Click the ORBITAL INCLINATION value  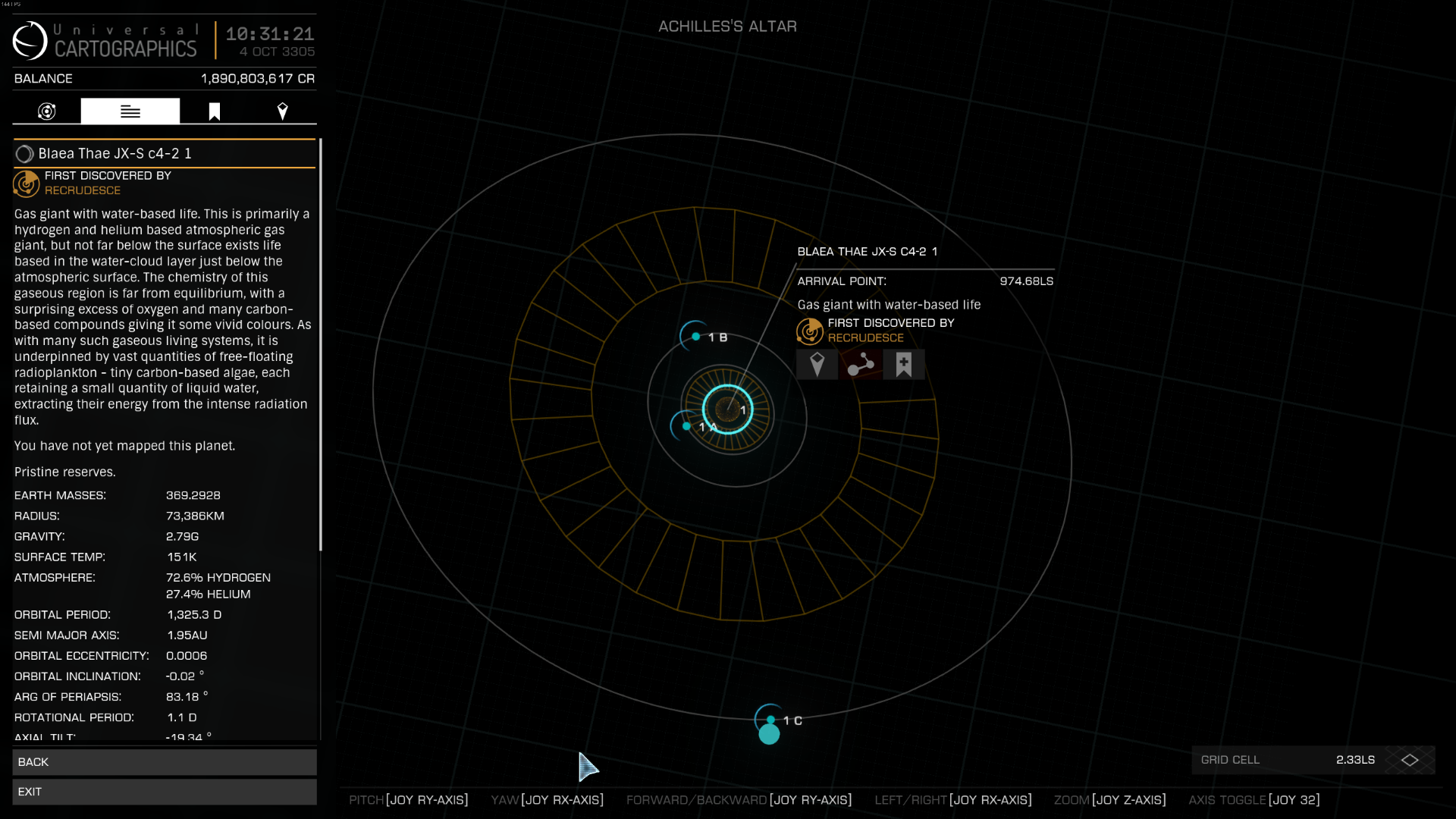point(185,676)
